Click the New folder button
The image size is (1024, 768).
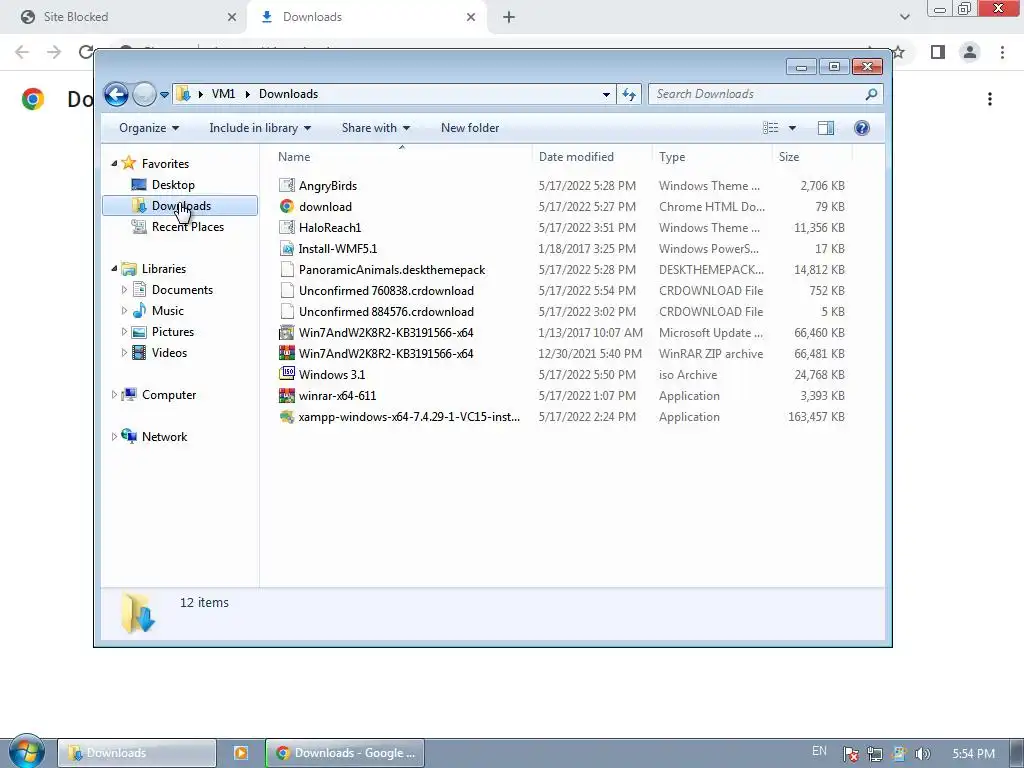[470, 128]
